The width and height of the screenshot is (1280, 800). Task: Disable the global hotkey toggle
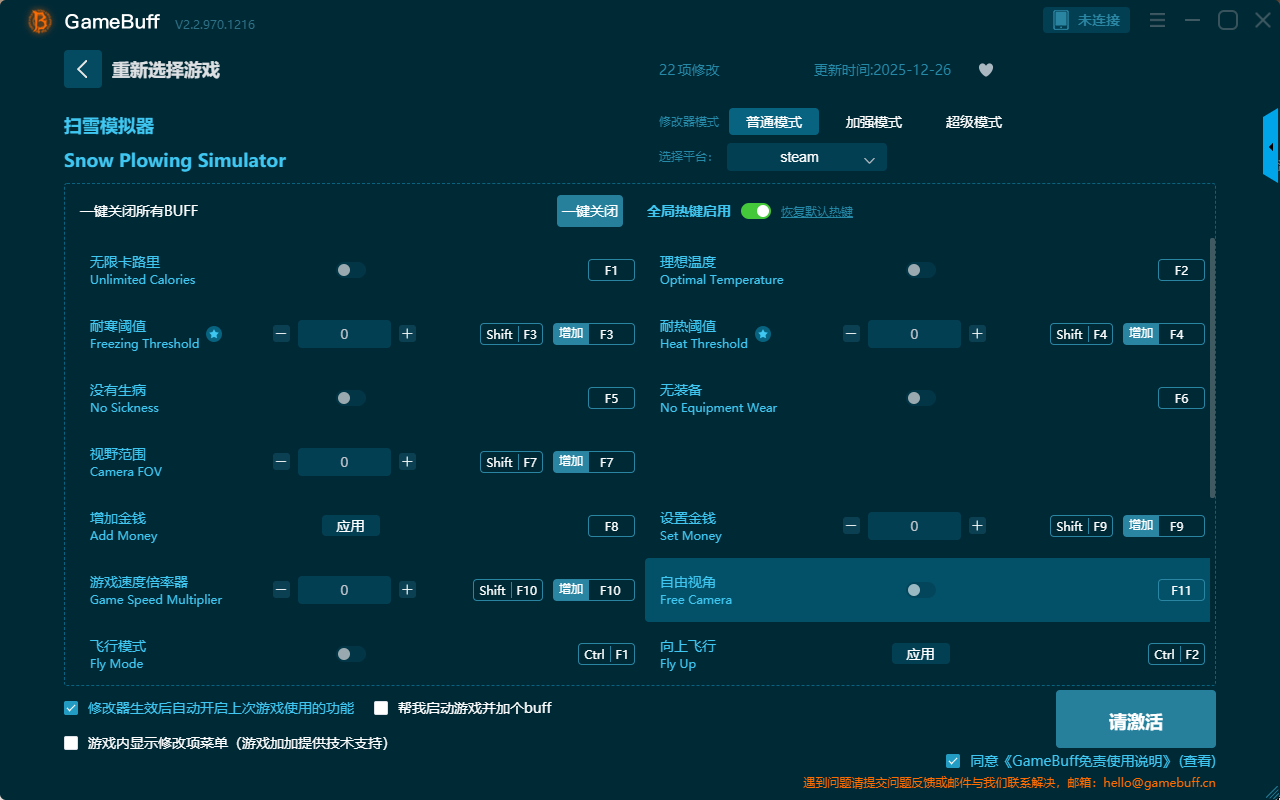756,211
